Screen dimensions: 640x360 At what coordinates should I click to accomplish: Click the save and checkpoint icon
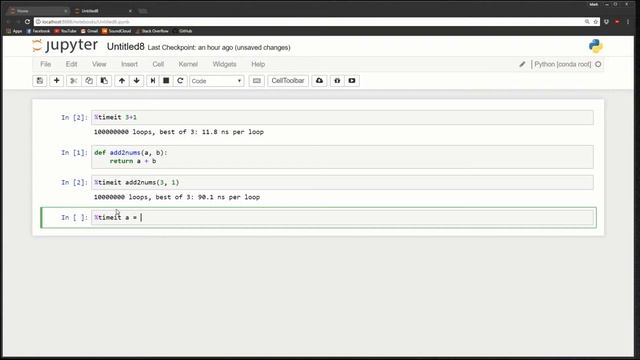pyautogui.click(x=40, y=81)
